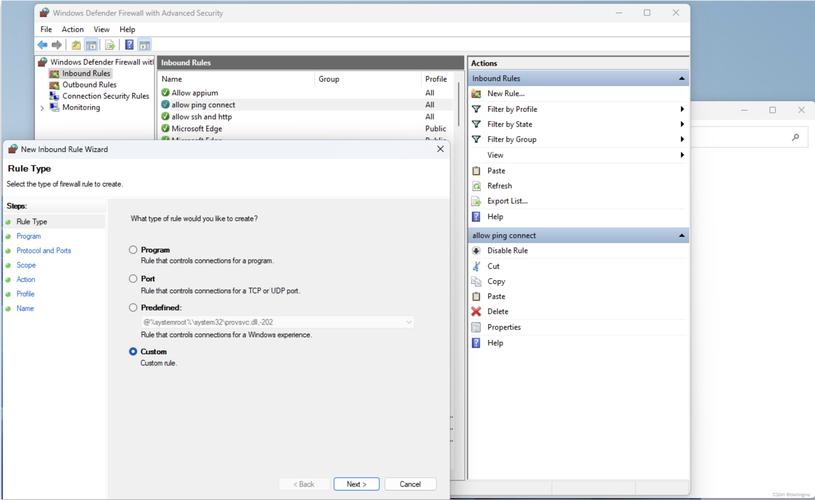Viewport: 815px width, 500px height.
Task: Go to the Profile wizard step
Action: click(25, 294)
